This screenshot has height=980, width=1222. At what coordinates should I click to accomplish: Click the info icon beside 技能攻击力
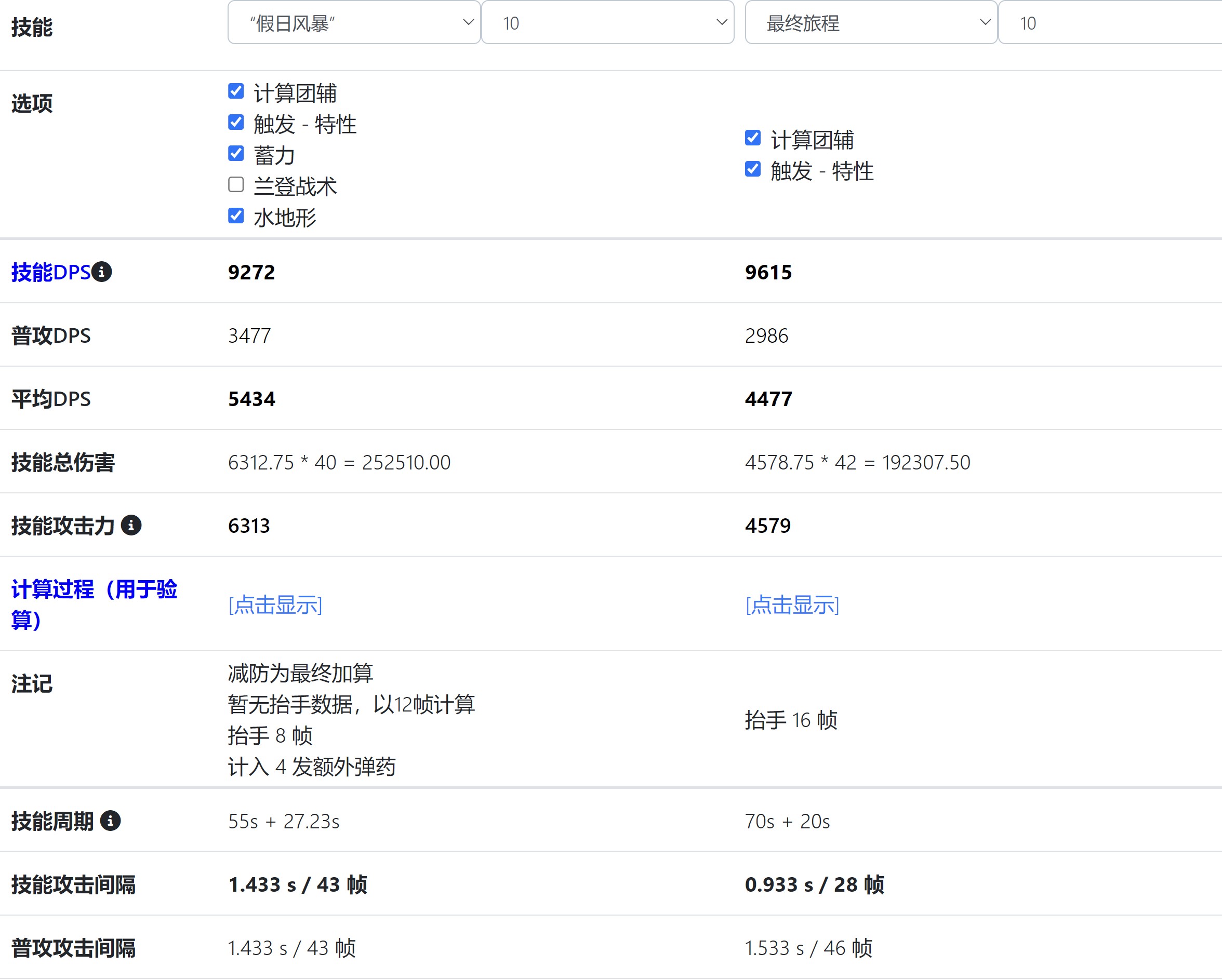click(132, 525)
